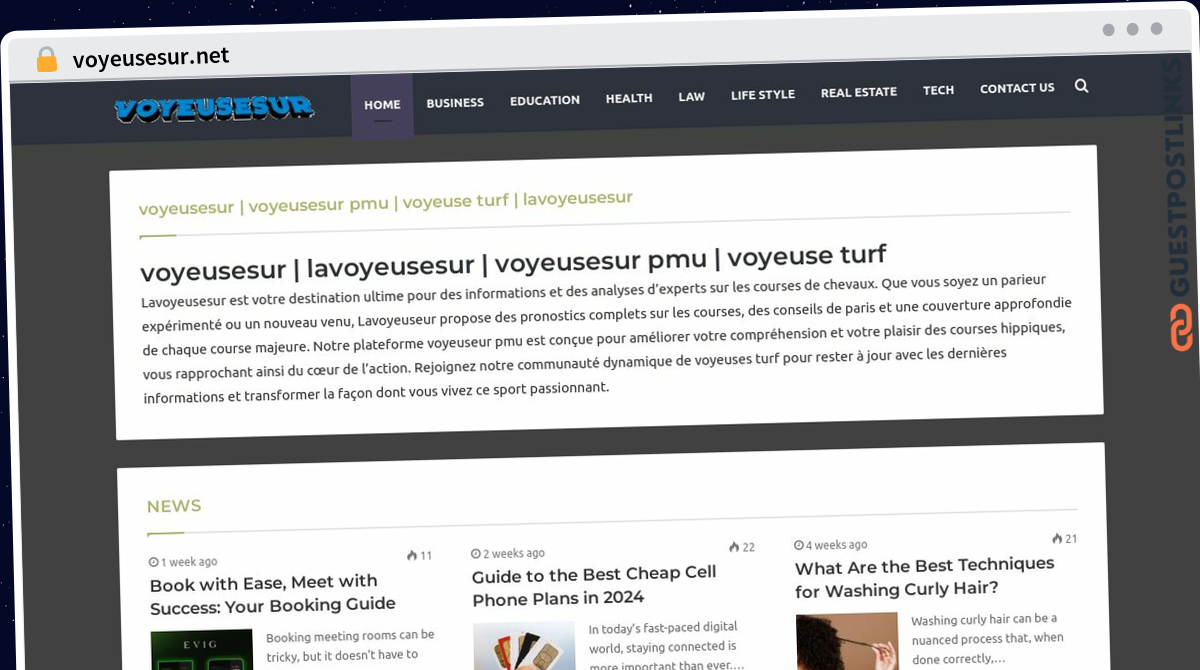1200x670 pixels.
Task: Open the Education menu item
Action: click(545, 101)
